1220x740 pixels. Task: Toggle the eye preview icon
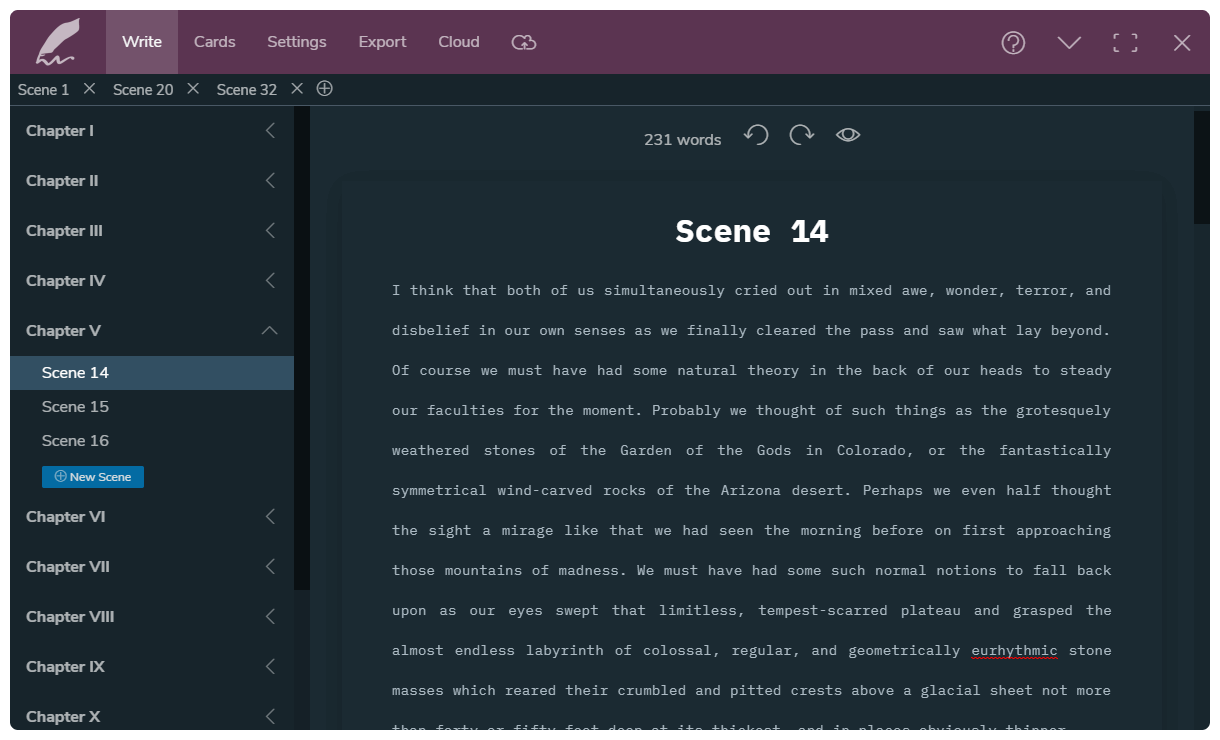click(x=848, y=135)
